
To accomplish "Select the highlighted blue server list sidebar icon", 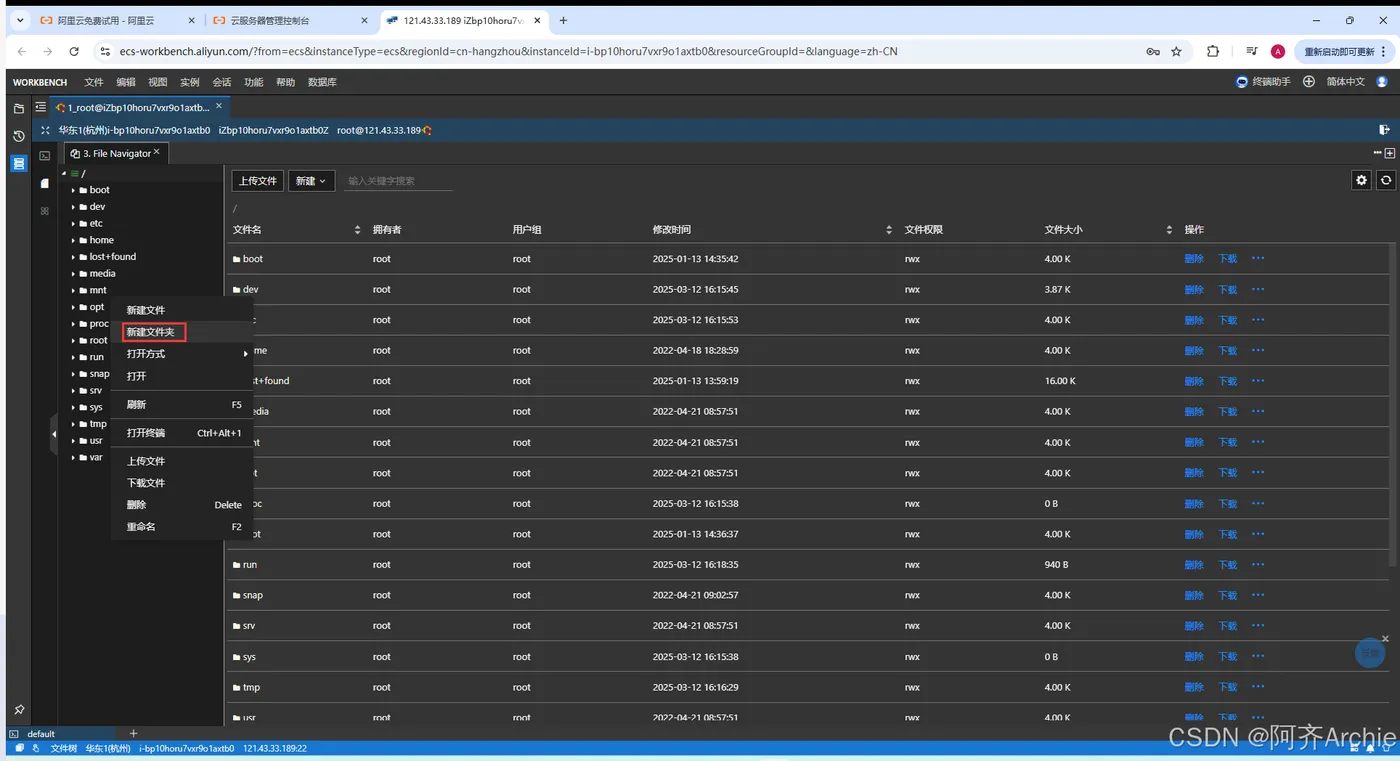I will point(18,163).
